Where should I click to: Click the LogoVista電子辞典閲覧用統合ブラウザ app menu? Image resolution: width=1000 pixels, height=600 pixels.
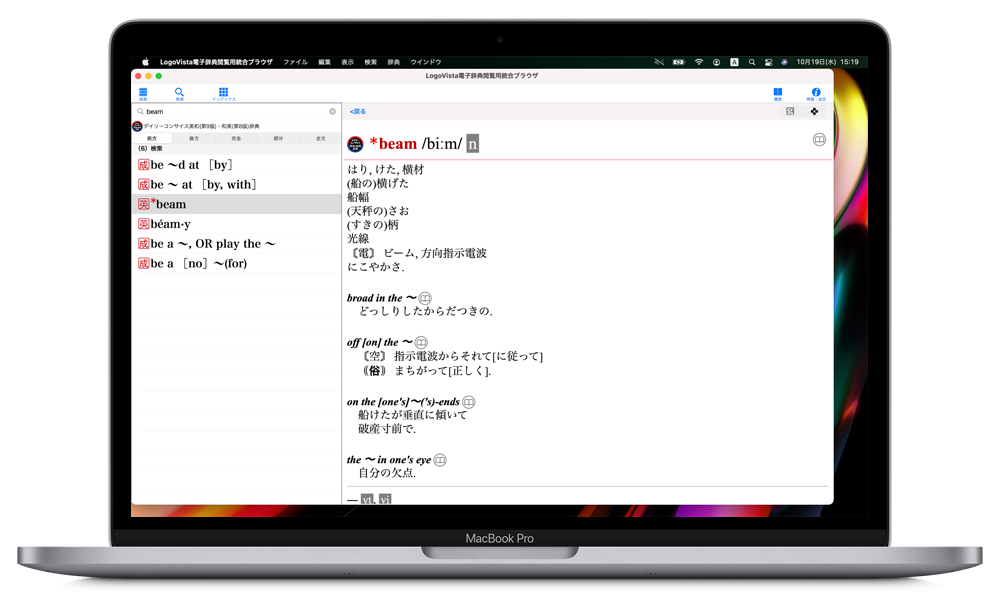[x=216, y=62]
